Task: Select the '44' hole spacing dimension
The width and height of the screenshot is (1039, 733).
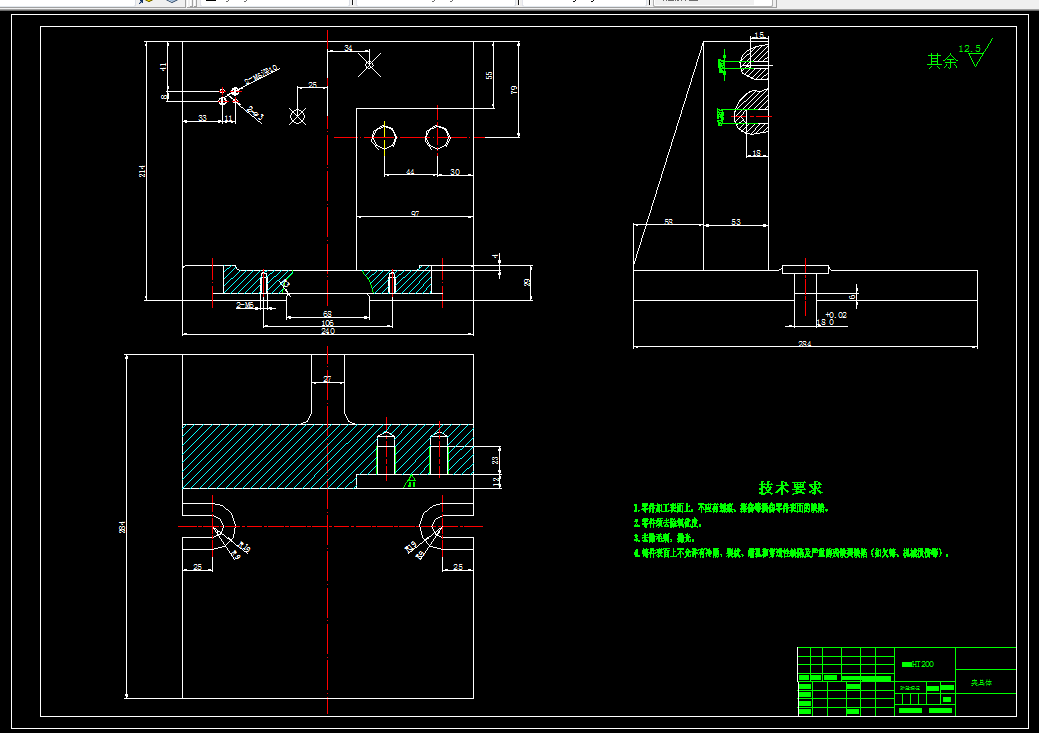Action: coord(410,172)
